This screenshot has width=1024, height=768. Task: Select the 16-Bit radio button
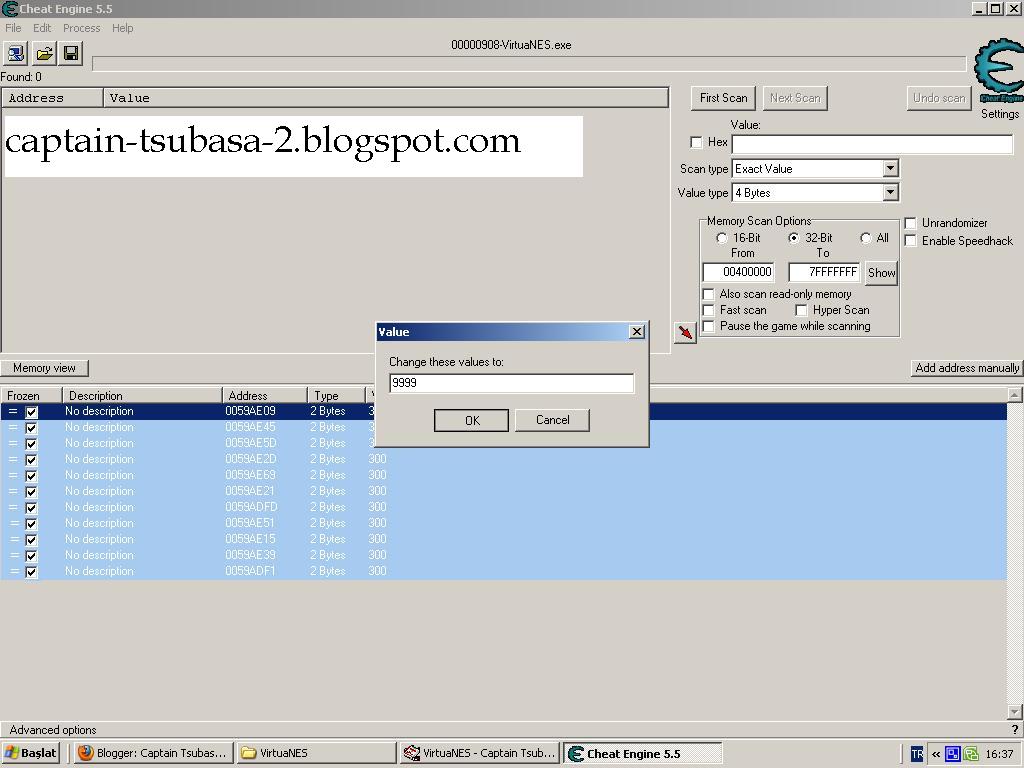tap(722, 238)
